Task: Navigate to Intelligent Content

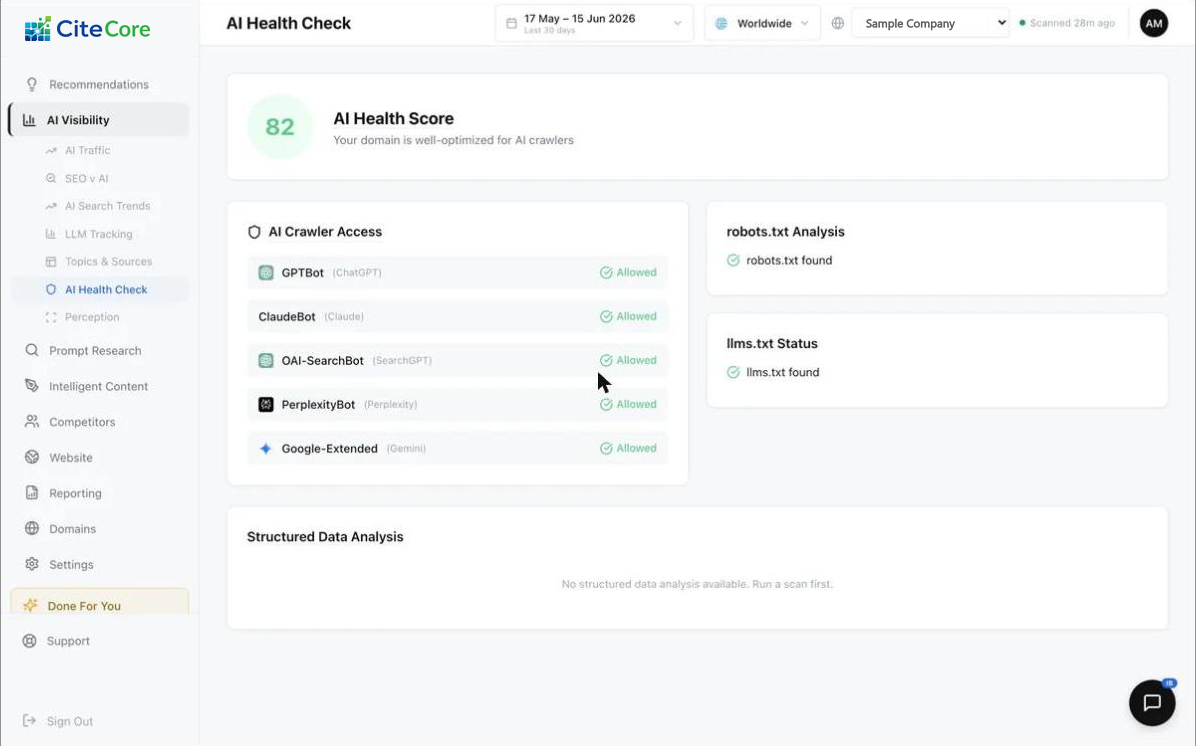Action: [x=98, y=386]
